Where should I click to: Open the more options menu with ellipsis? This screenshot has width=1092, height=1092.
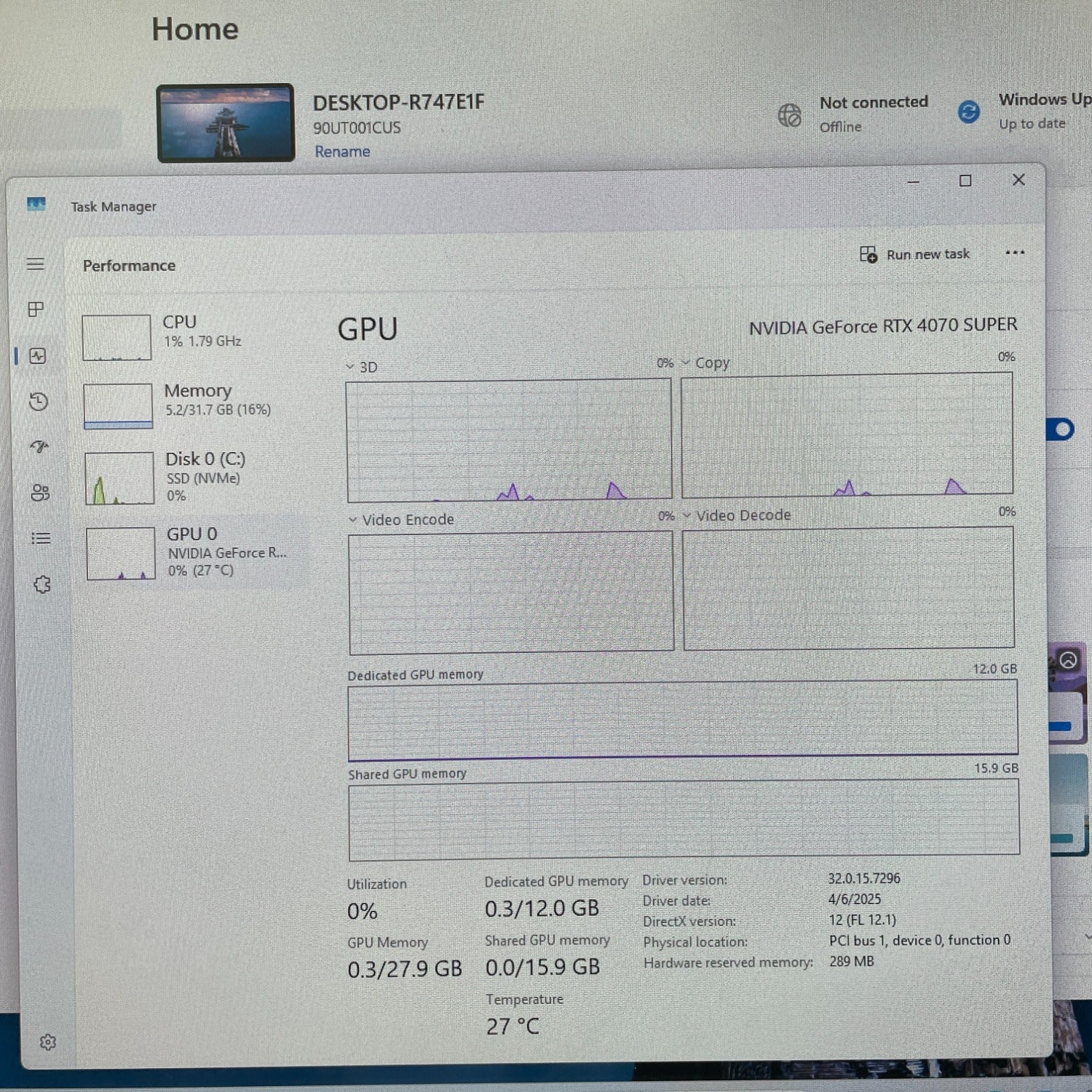tap(1016, 253)
